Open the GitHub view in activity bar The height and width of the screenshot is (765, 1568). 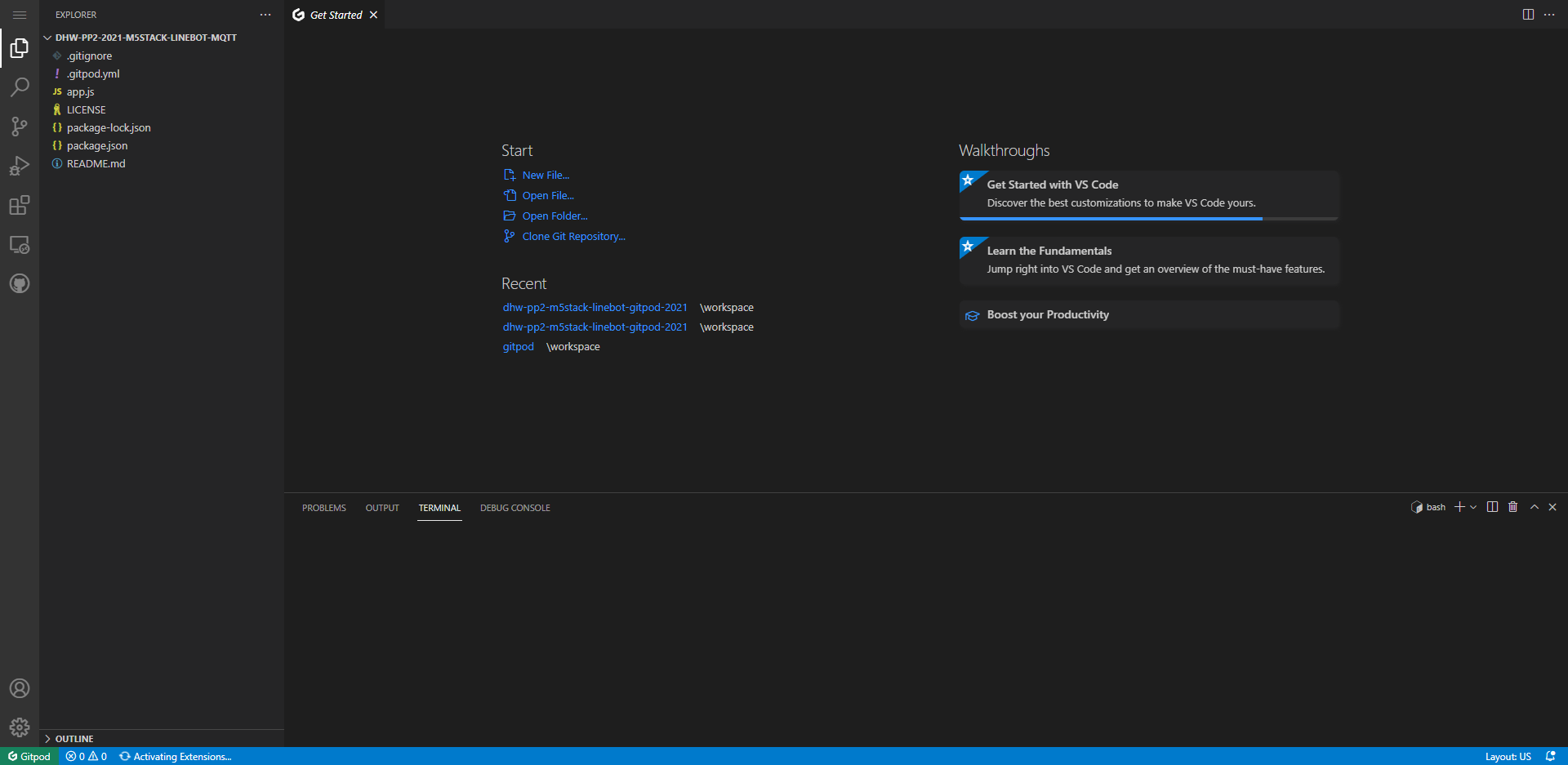point(20,283)
